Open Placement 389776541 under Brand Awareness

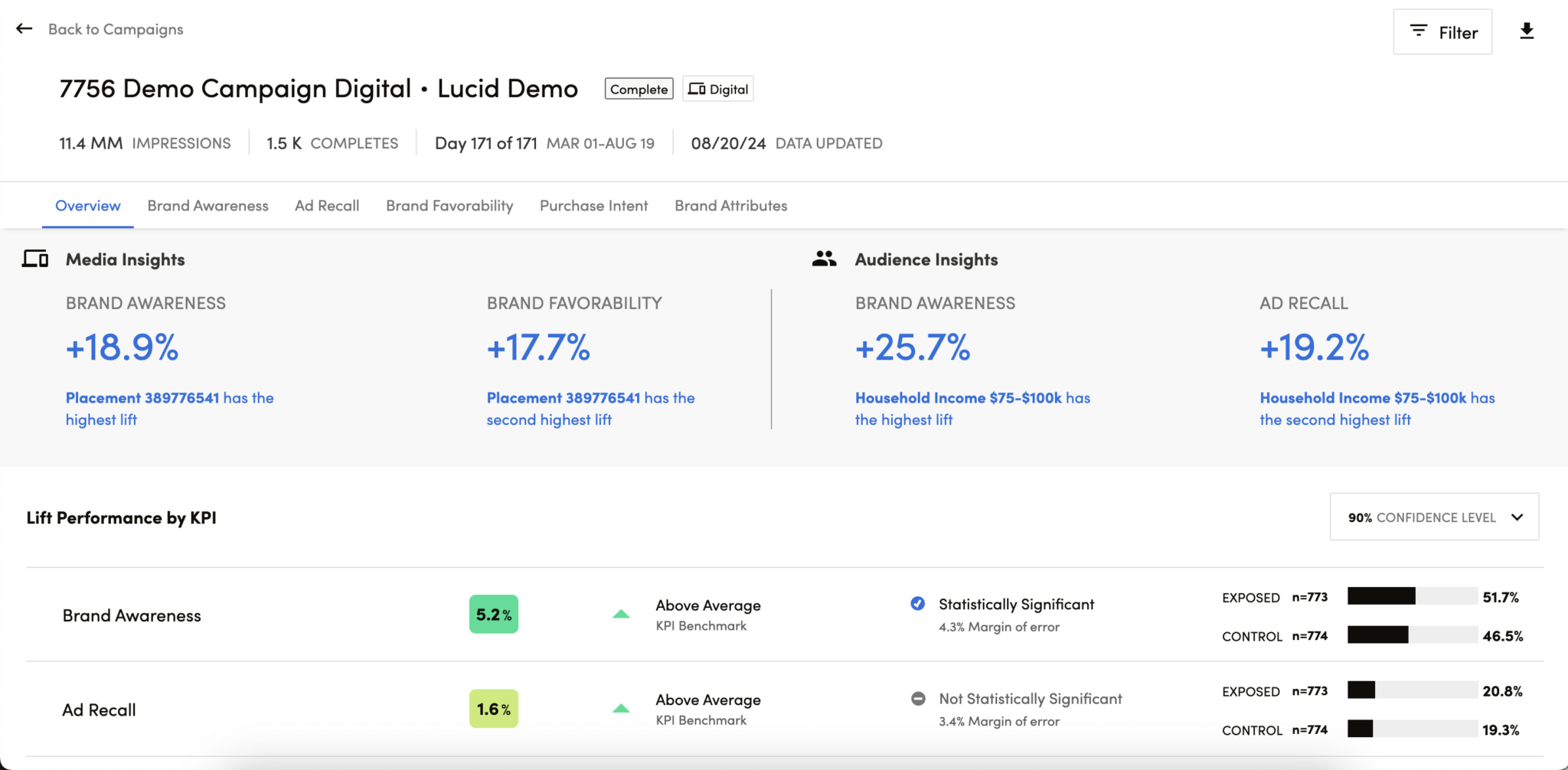pos(142,397)
